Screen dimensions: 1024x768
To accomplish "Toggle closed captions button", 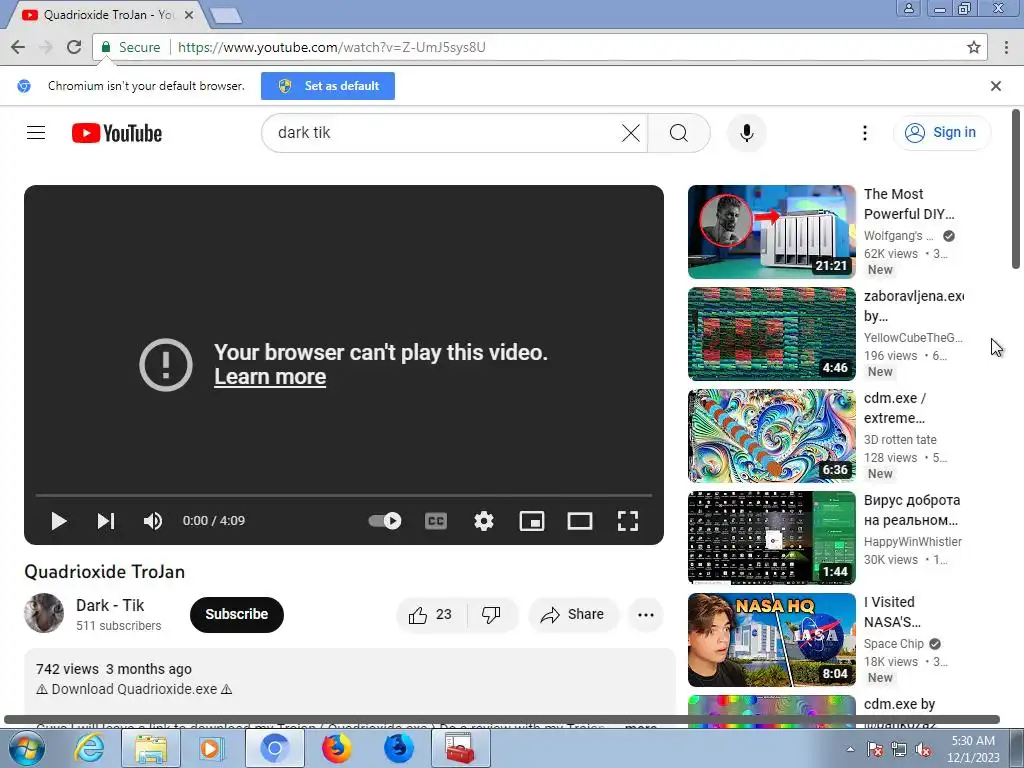I will pyautogui.click(x=436, y=520).
